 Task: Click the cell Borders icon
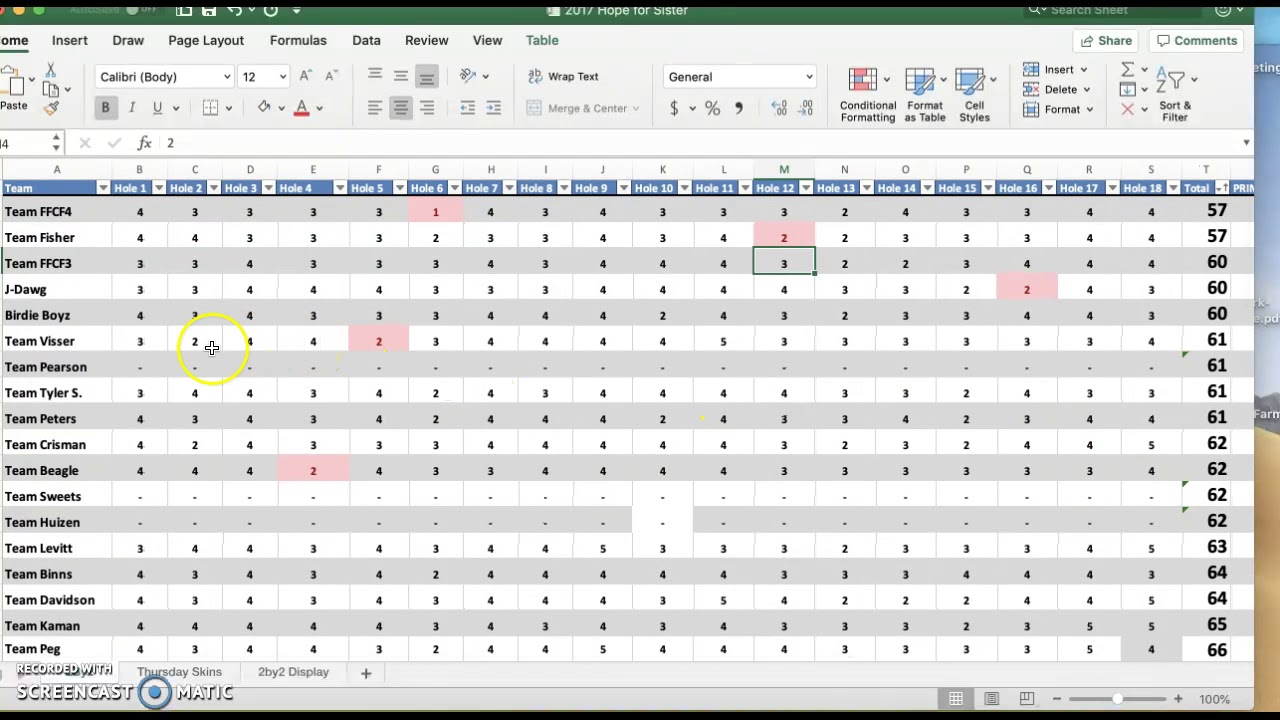pos(210,108)
